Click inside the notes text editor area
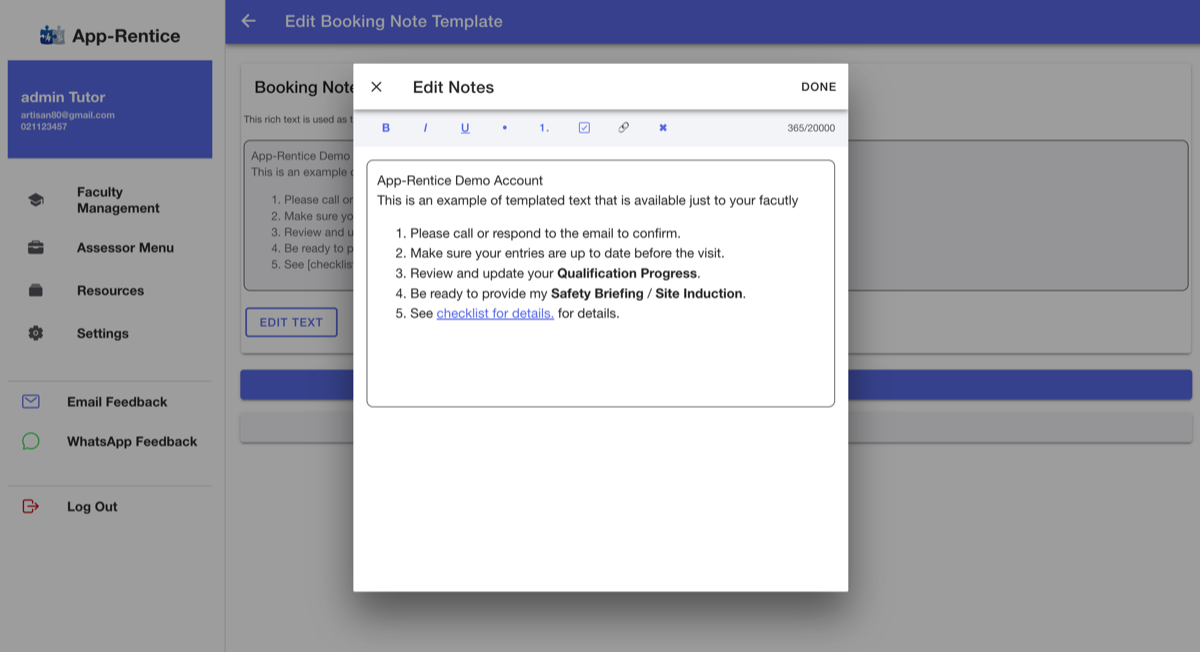 [600, 283]
